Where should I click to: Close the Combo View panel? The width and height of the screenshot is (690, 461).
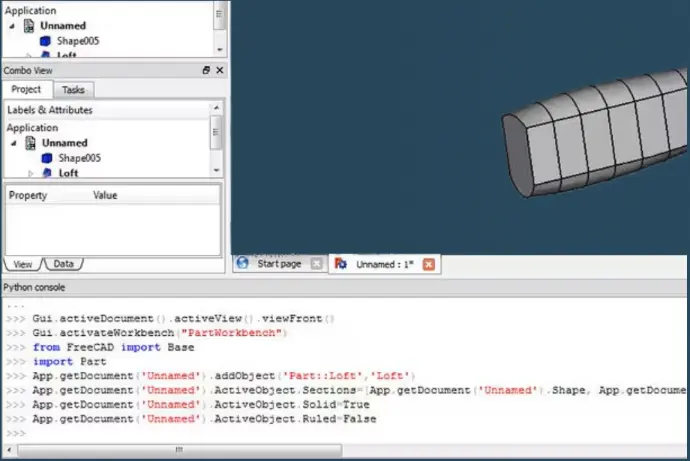[220, 70]
